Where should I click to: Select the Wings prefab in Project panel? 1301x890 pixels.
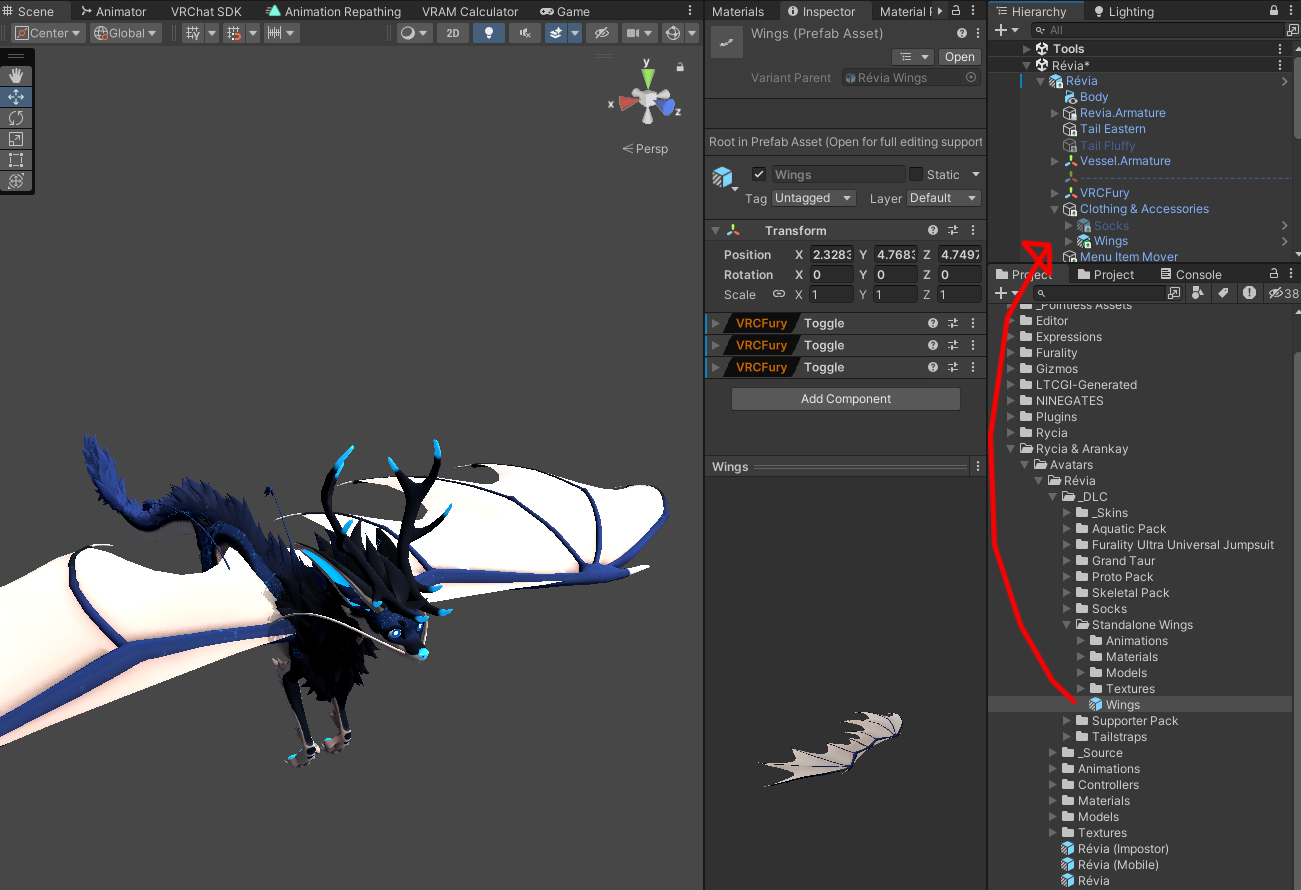pos(1123,705)
